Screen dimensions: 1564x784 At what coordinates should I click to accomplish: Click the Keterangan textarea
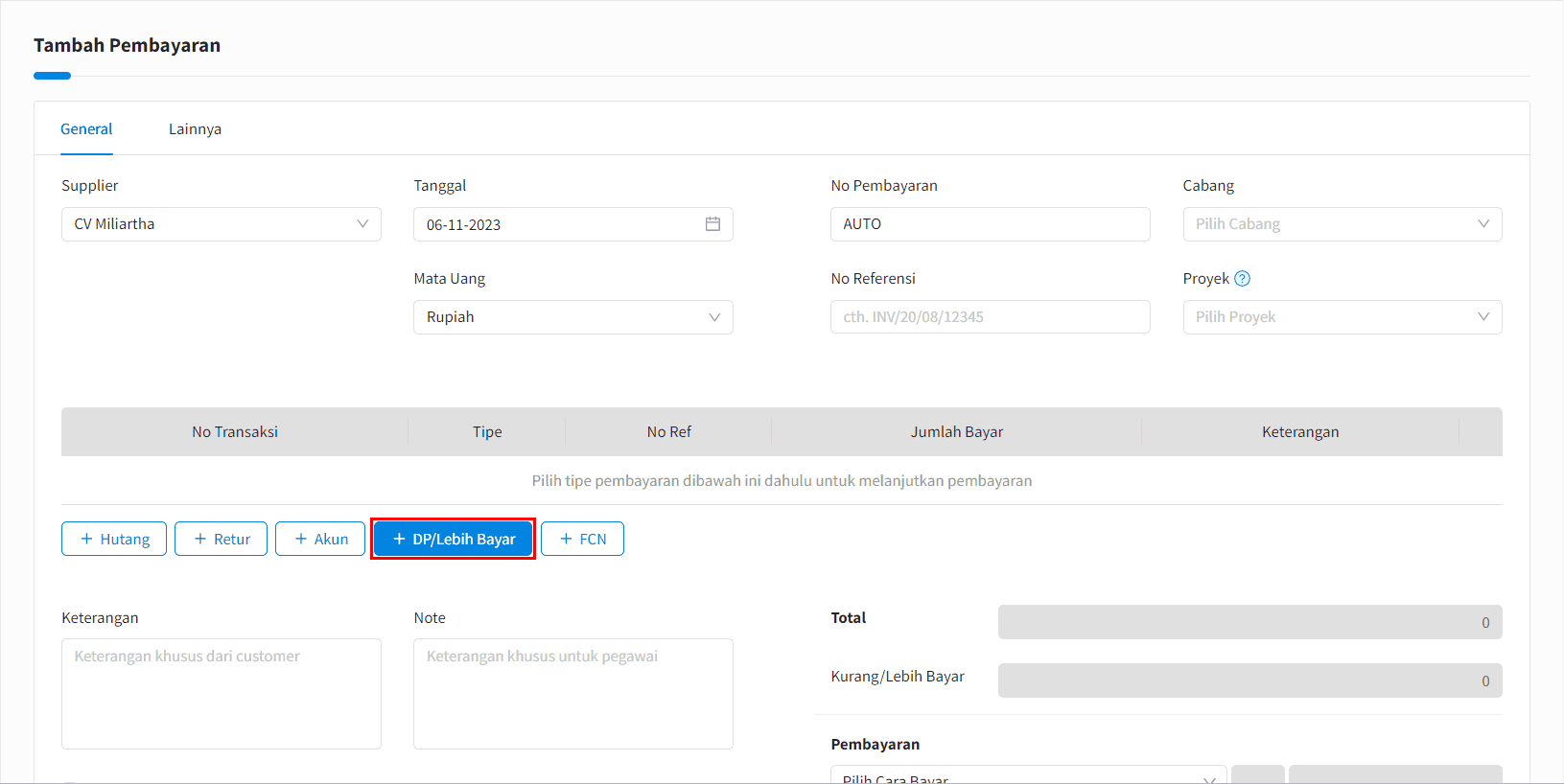tap(221, 694)
